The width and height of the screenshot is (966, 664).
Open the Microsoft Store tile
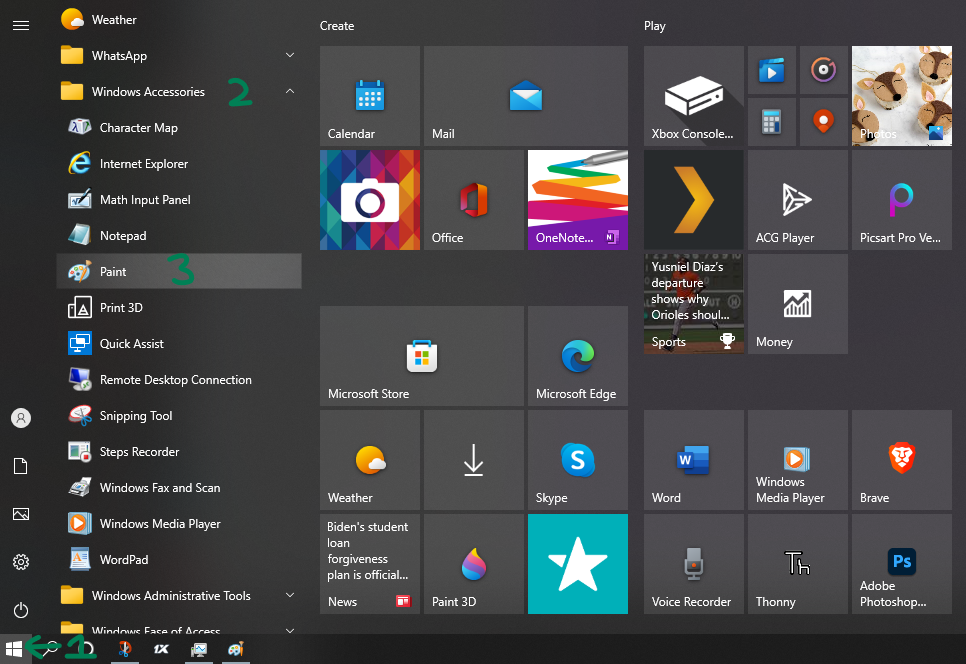point(422,356)
